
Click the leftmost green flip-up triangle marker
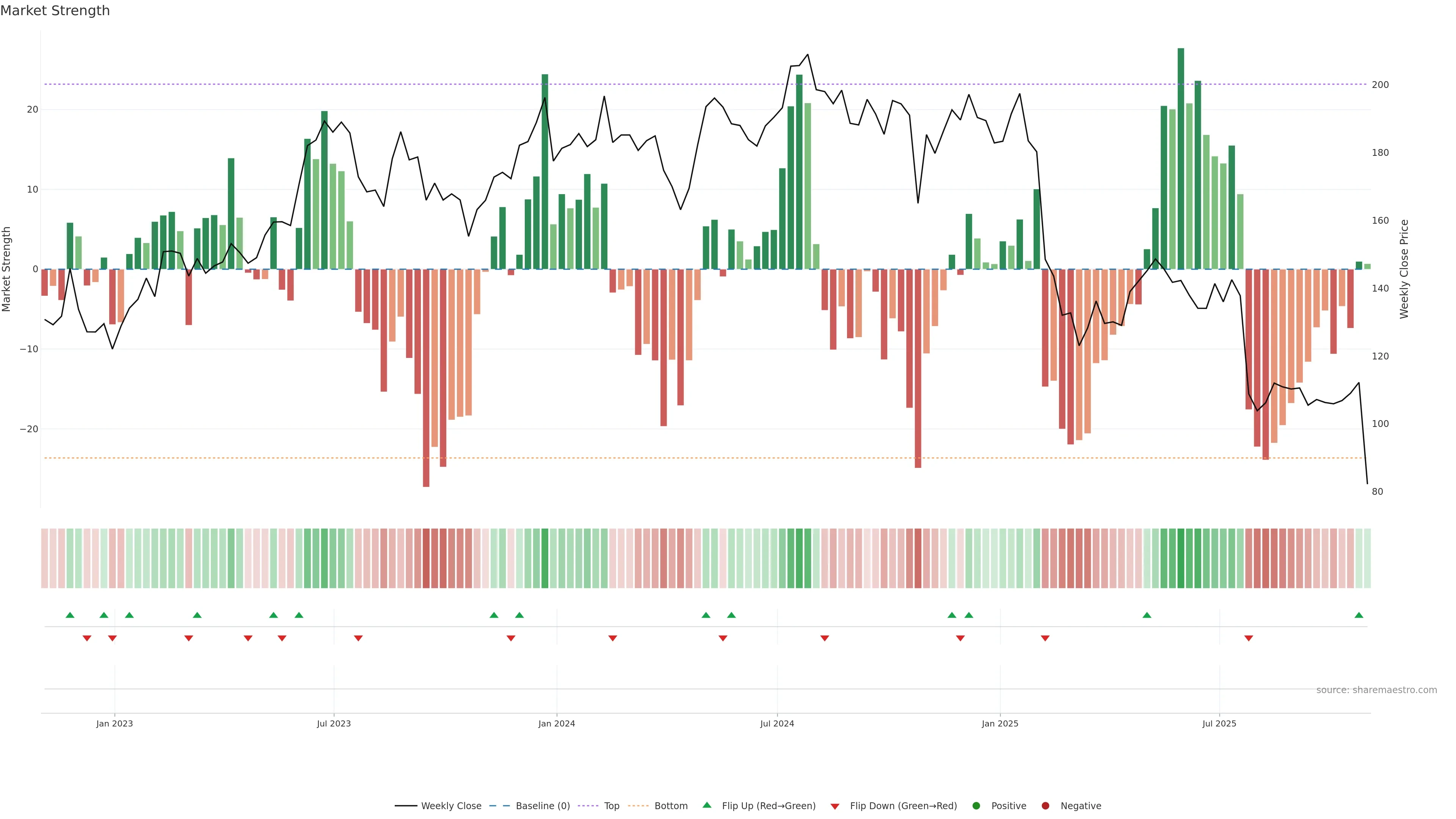point(70,615)
